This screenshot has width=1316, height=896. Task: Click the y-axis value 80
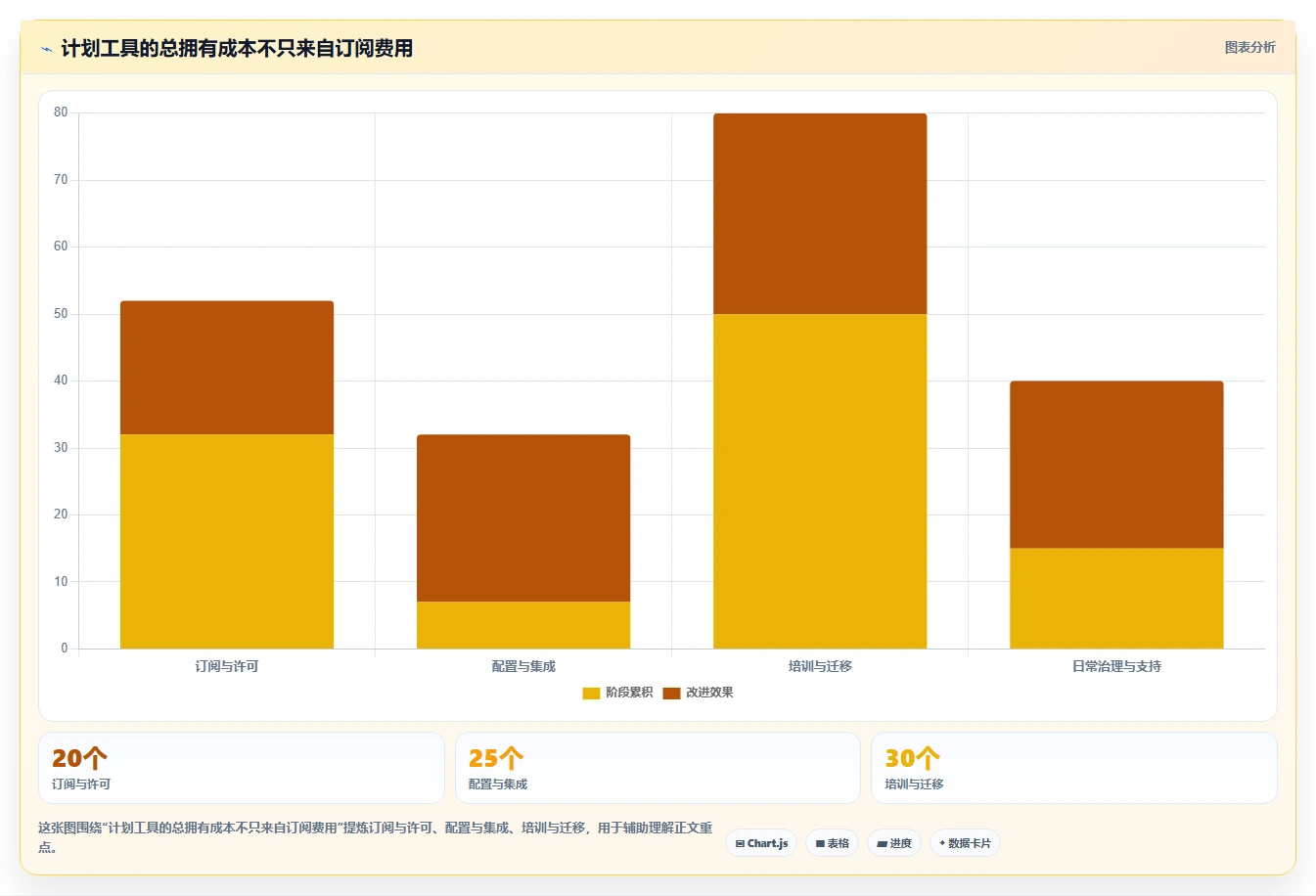click(x=61, y=112)
